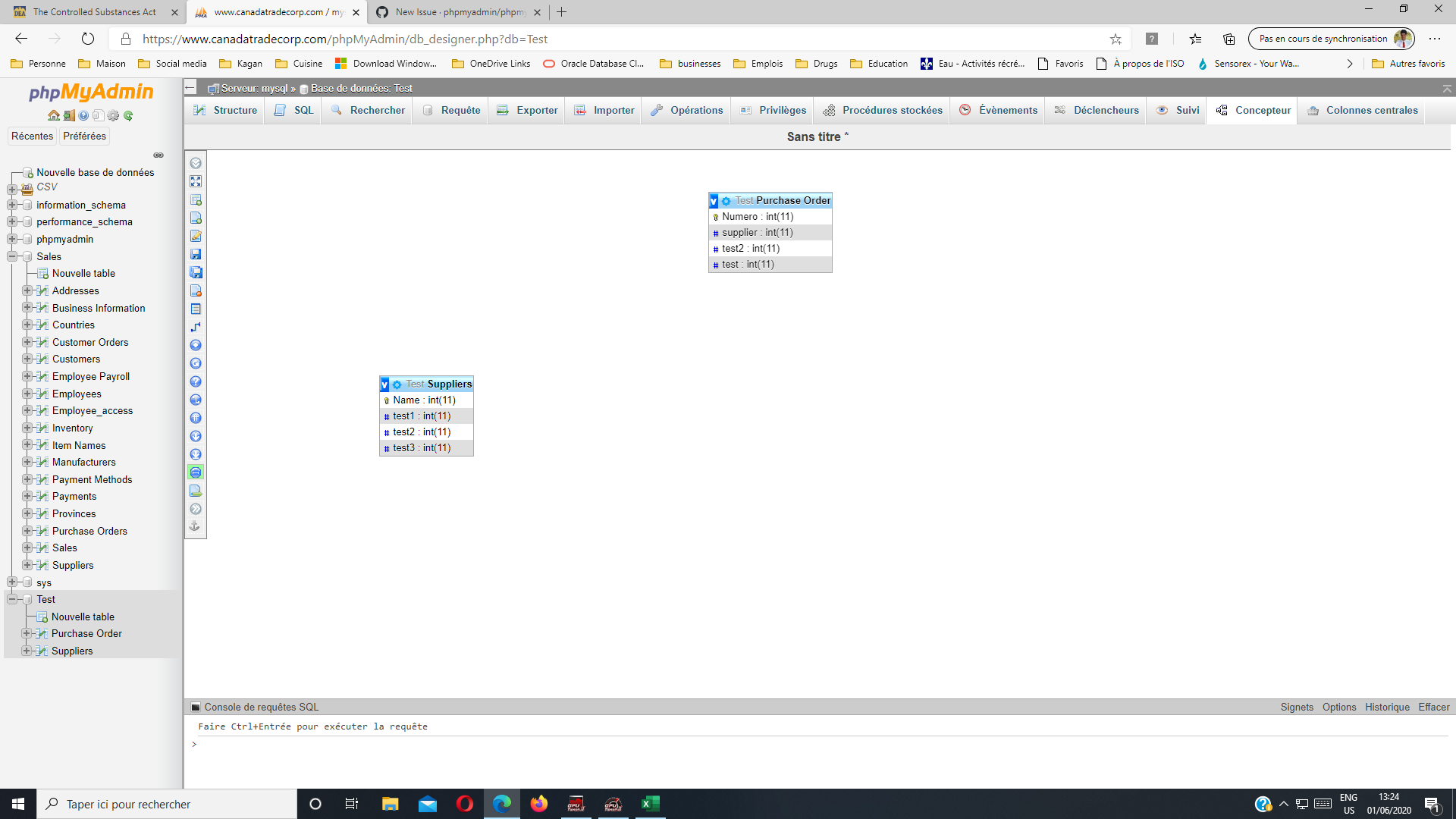Open the relations help icon

click(196, 381)
